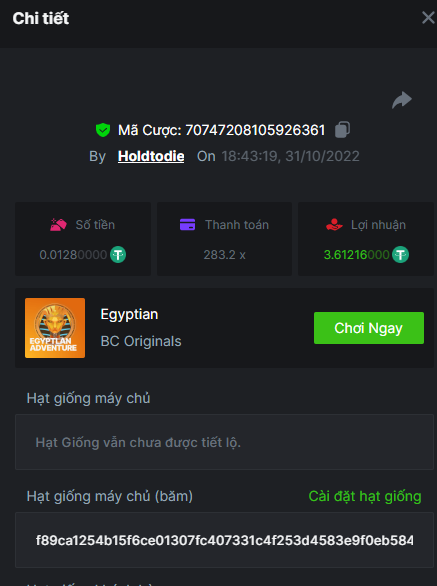437x586 pixels.
Task: Click the unrevealed server seed field
Action: [x=224, y=442]
